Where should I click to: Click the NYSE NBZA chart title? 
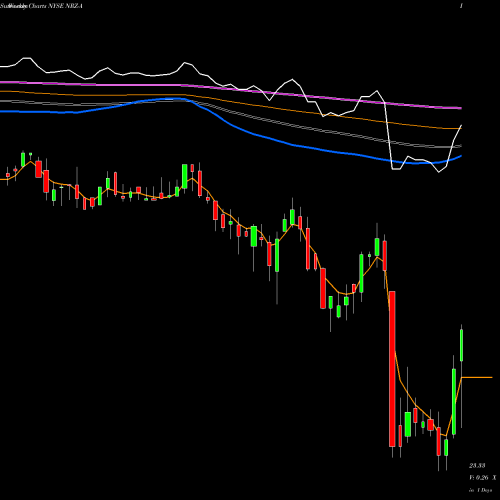pyautogui.click(x=41, y=6)
